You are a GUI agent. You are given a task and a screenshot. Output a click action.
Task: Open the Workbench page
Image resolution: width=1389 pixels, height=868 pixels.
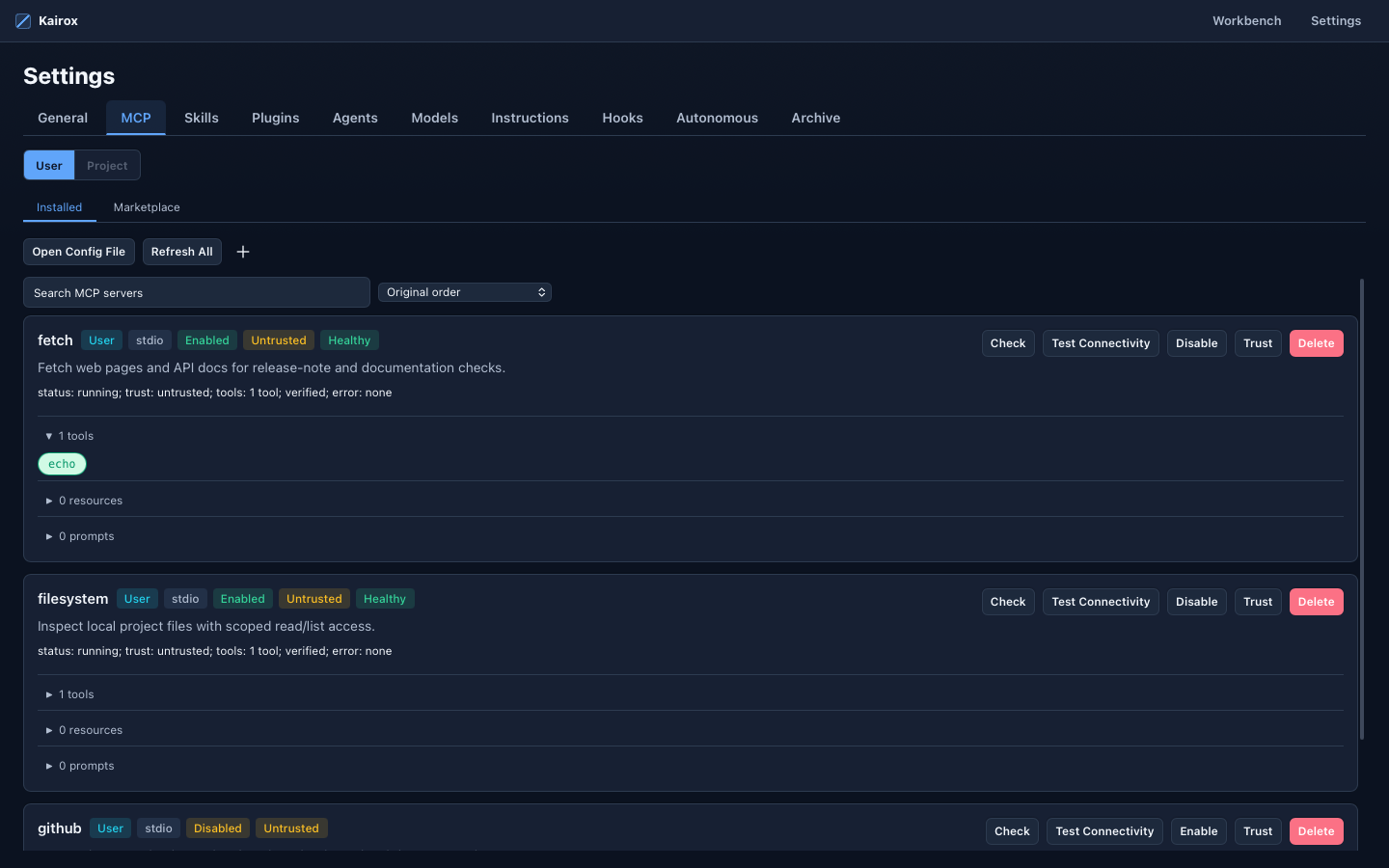pos(1247,21)
